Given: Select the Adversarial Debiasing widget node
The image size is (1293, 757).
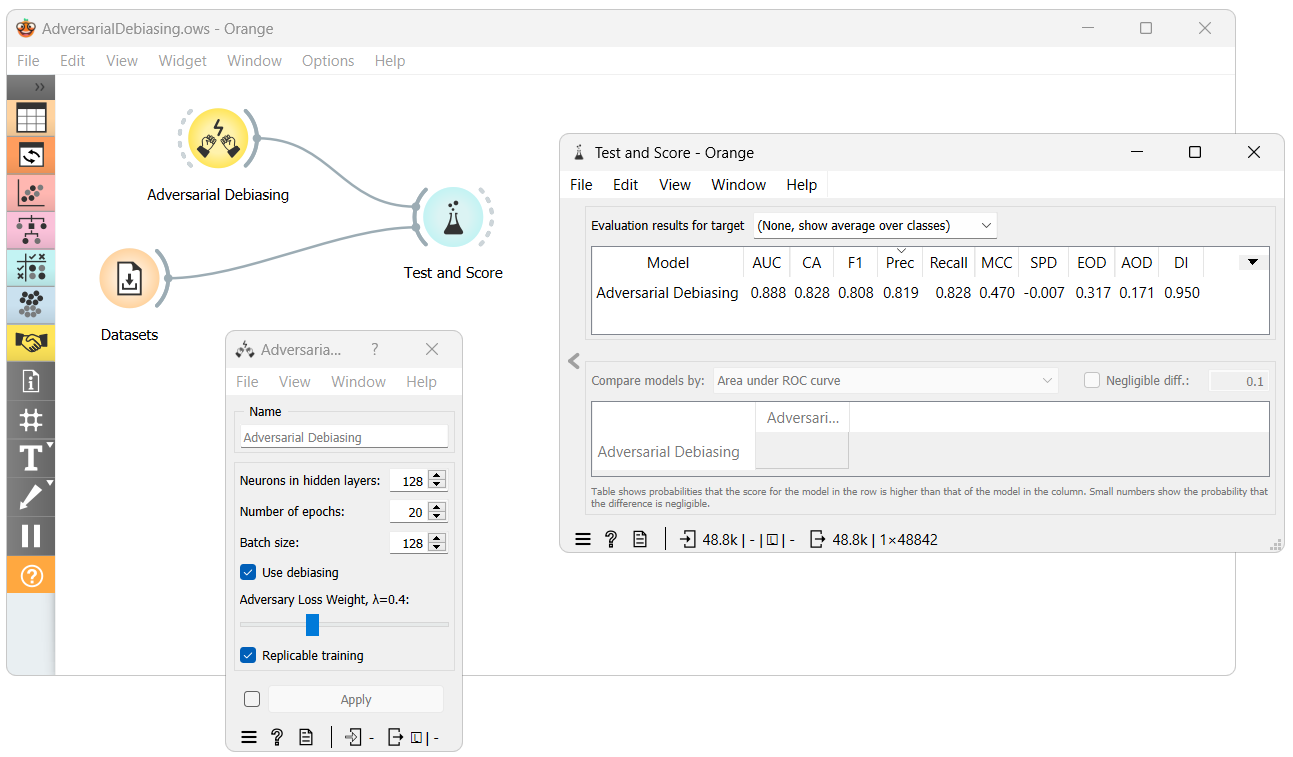Looking at the screenshot, I should click(218, 137).
